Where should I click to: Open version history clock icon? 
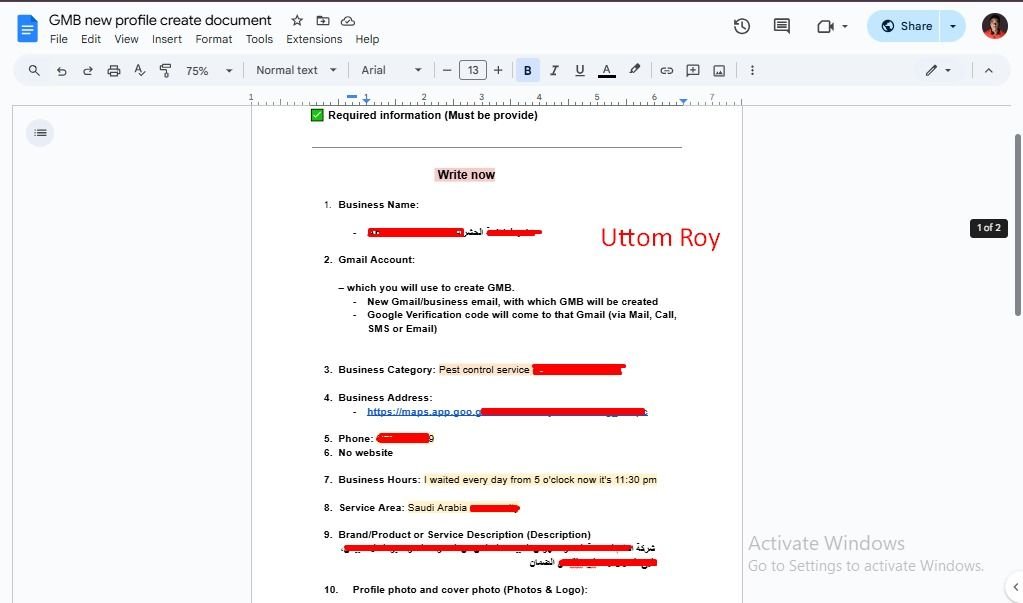[x=742, y=27]
